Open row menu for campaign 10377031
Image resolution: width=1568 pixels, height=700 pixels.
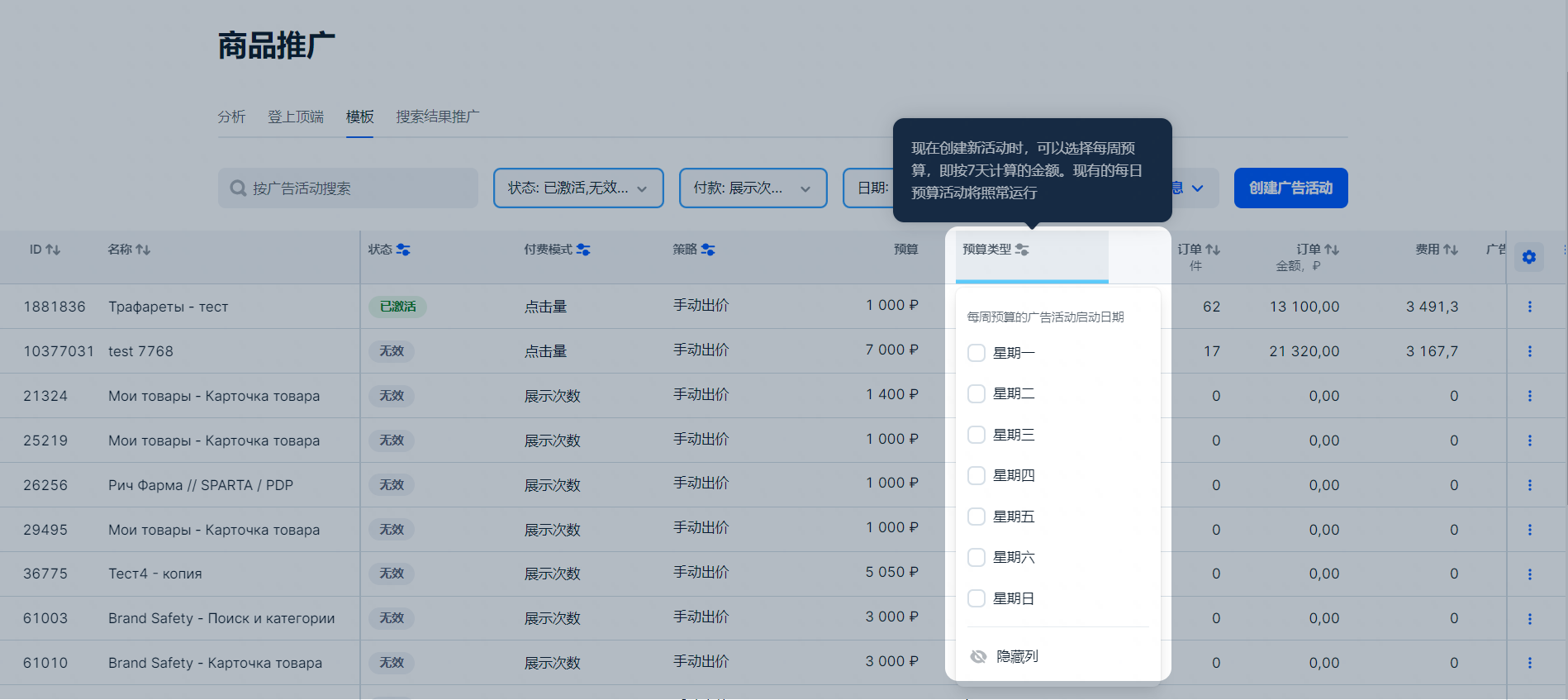click(1530, 351)
